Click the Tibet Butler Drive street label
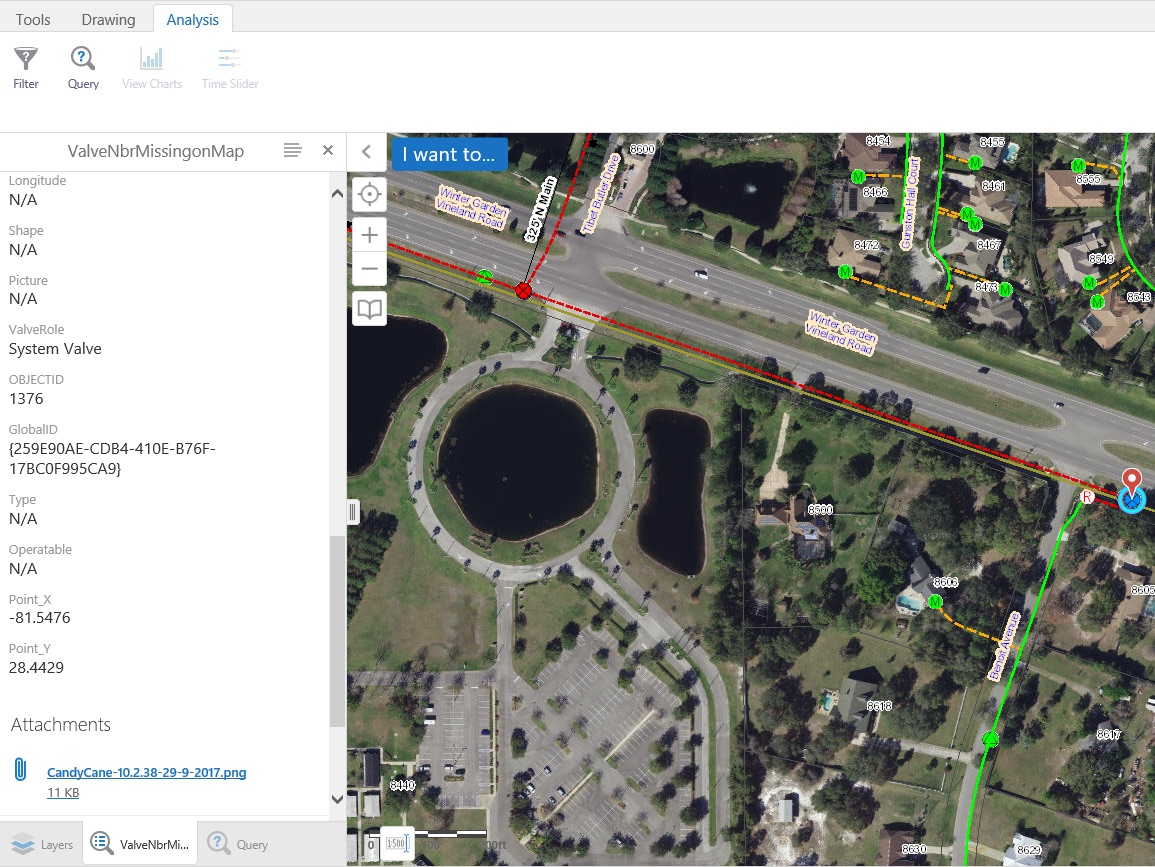 [x=601, y=194]
